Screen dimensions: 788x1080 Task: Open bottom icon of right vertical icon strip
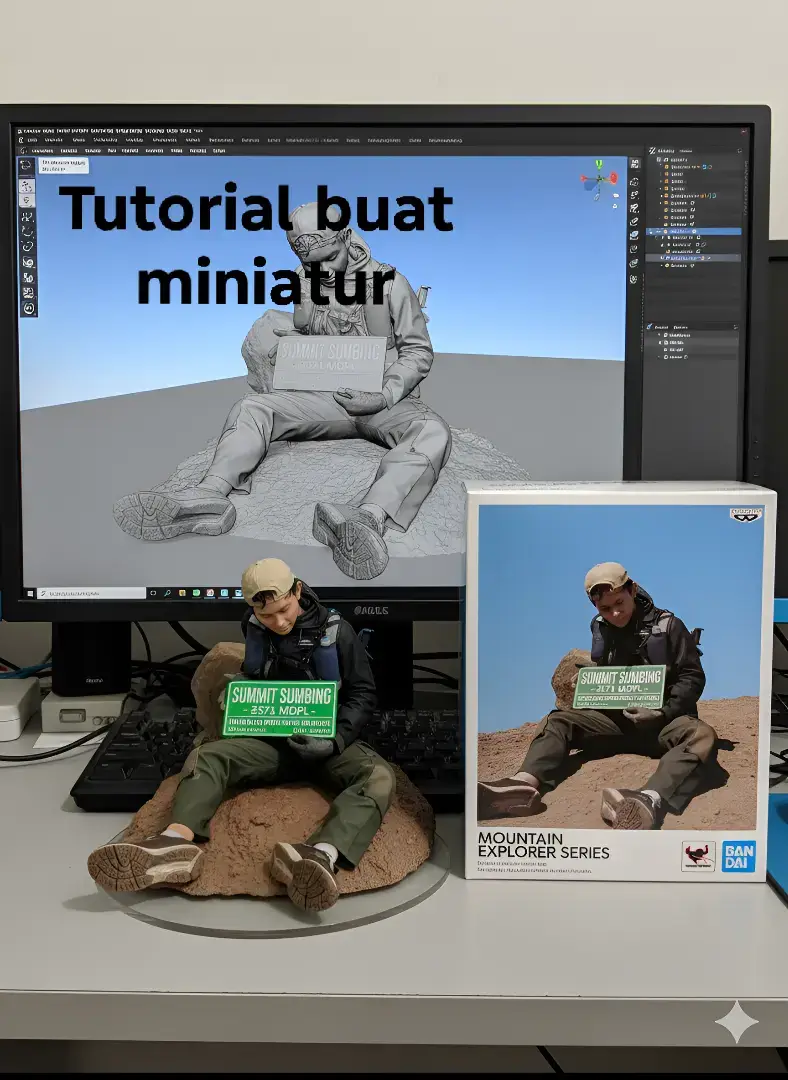(634, 279)
